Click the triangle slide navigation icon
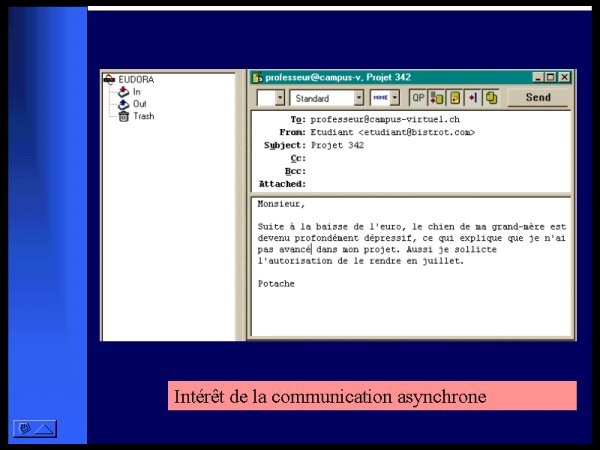Screen dimensions: 600x450 [x=45, y=429]
